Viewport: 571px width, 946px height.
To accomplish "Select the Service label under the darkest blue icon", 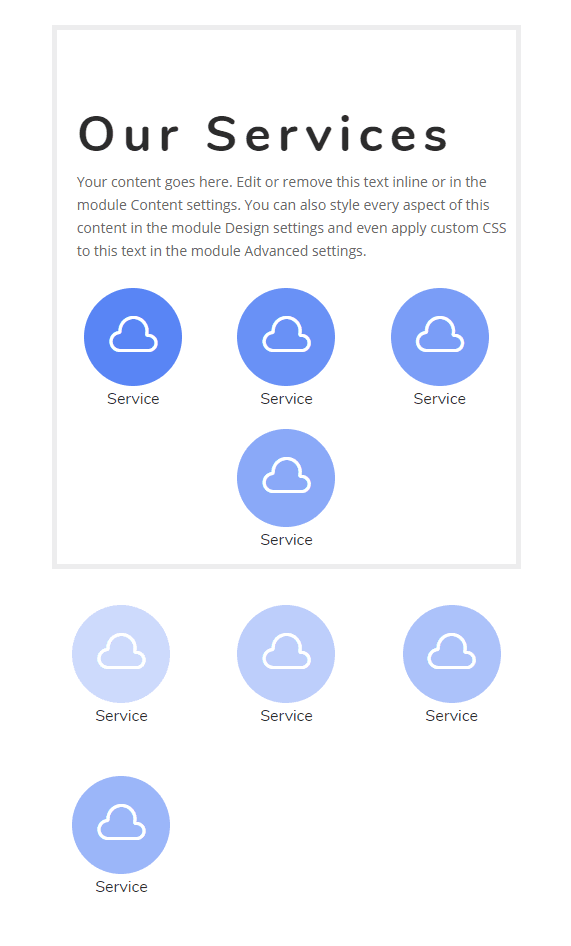I will pyautogui.click(x=133, y=399).
